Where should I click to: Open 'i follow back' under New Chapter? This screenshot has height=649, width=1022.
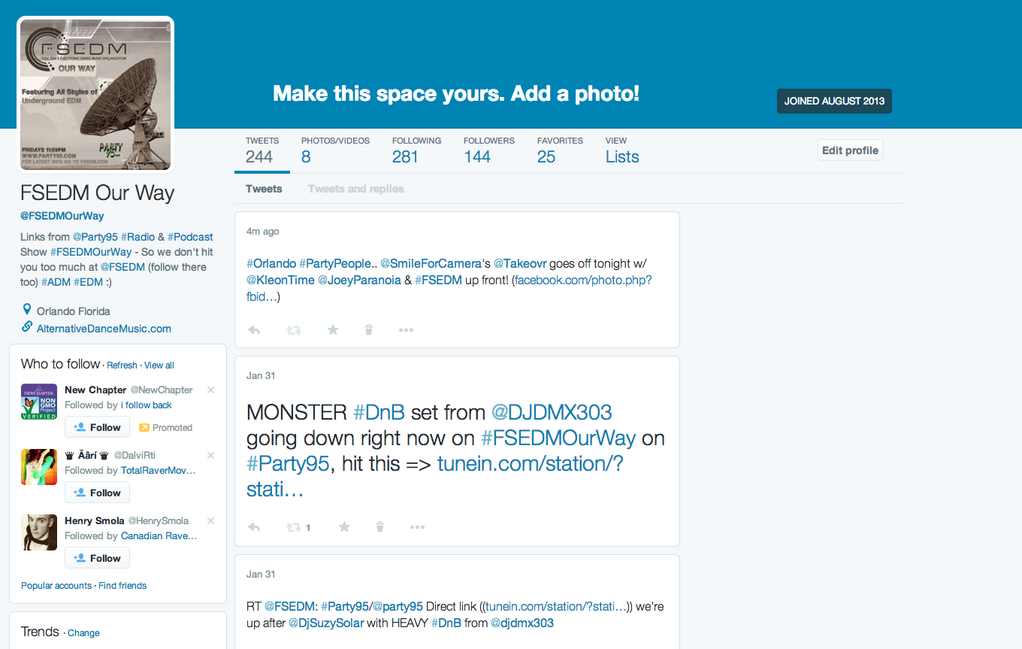146,405
